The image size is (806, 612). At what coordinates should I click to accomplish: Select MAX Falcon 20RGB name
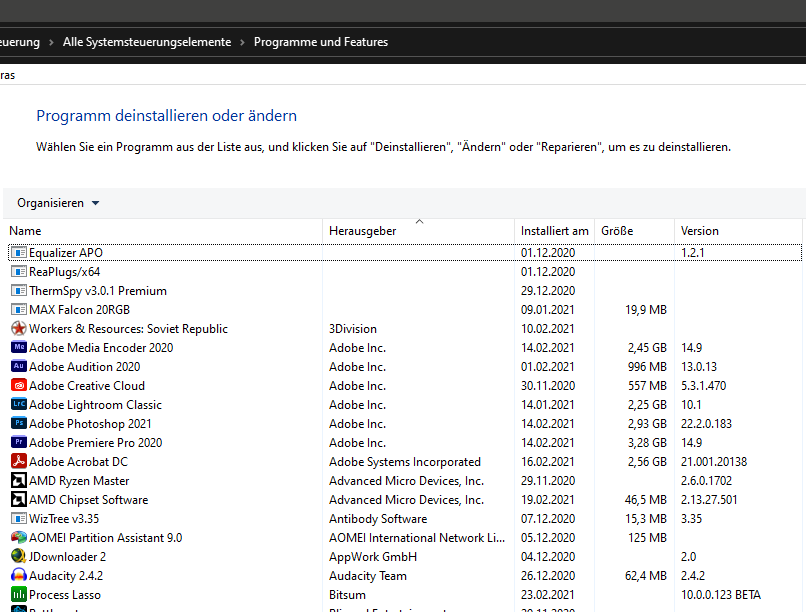click(x=79, y=309)
